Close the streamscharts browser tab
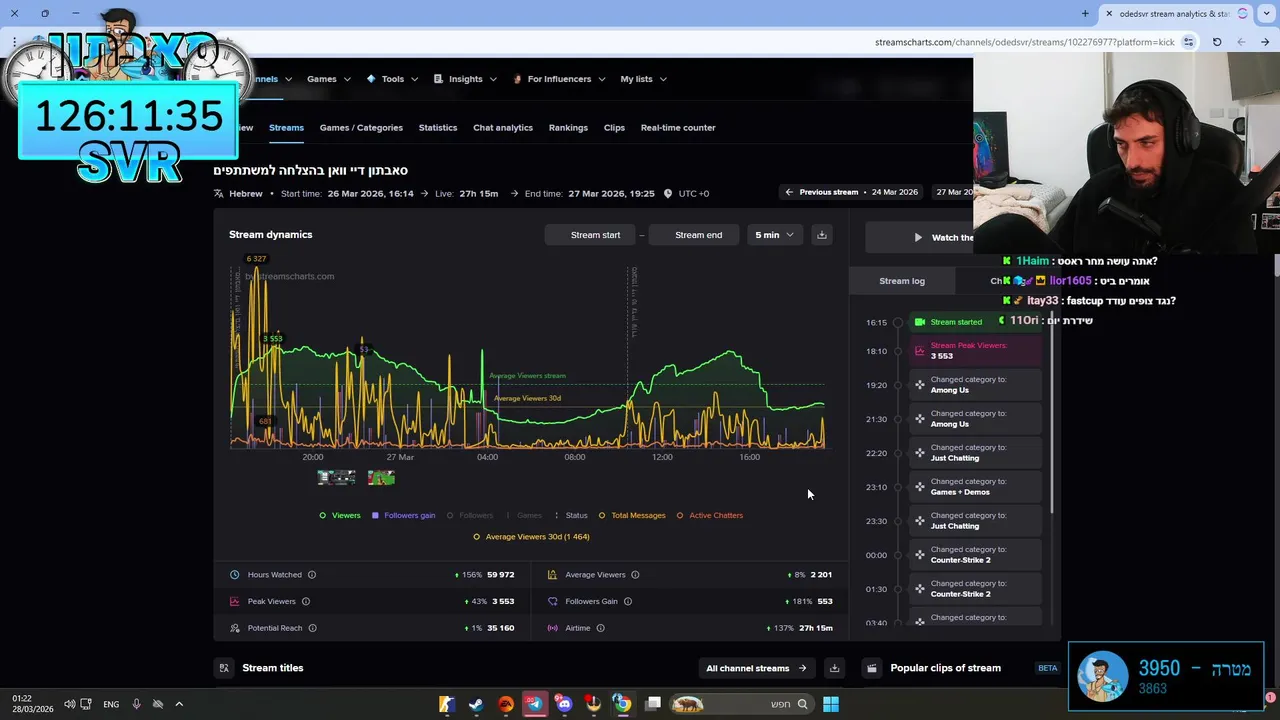The width and height of the screenshot is (1280, 720). pyautogui.click(x=1109, y=13)
